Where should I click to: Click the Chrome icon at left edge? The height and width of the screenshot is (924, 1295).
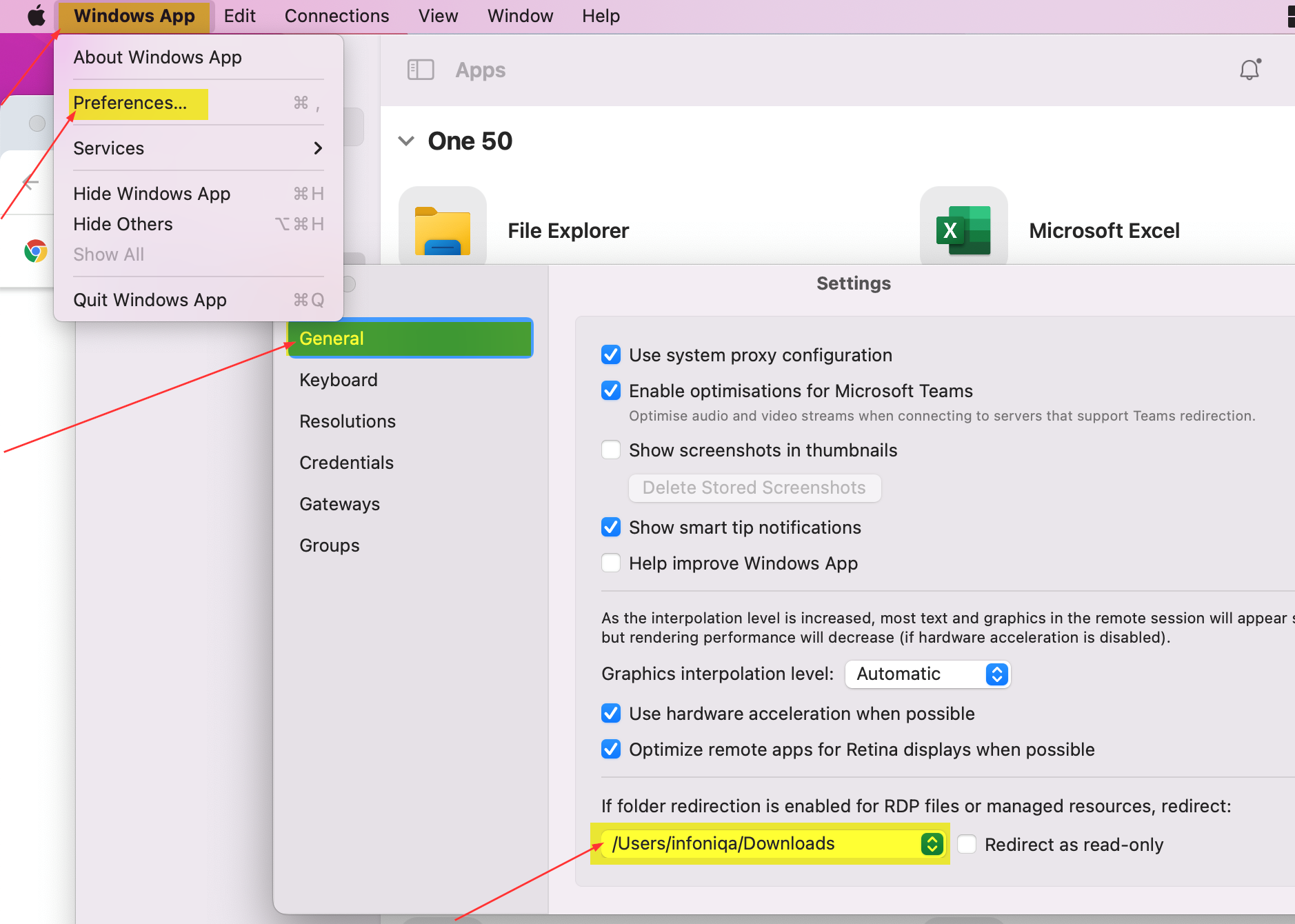pos(36,251)
